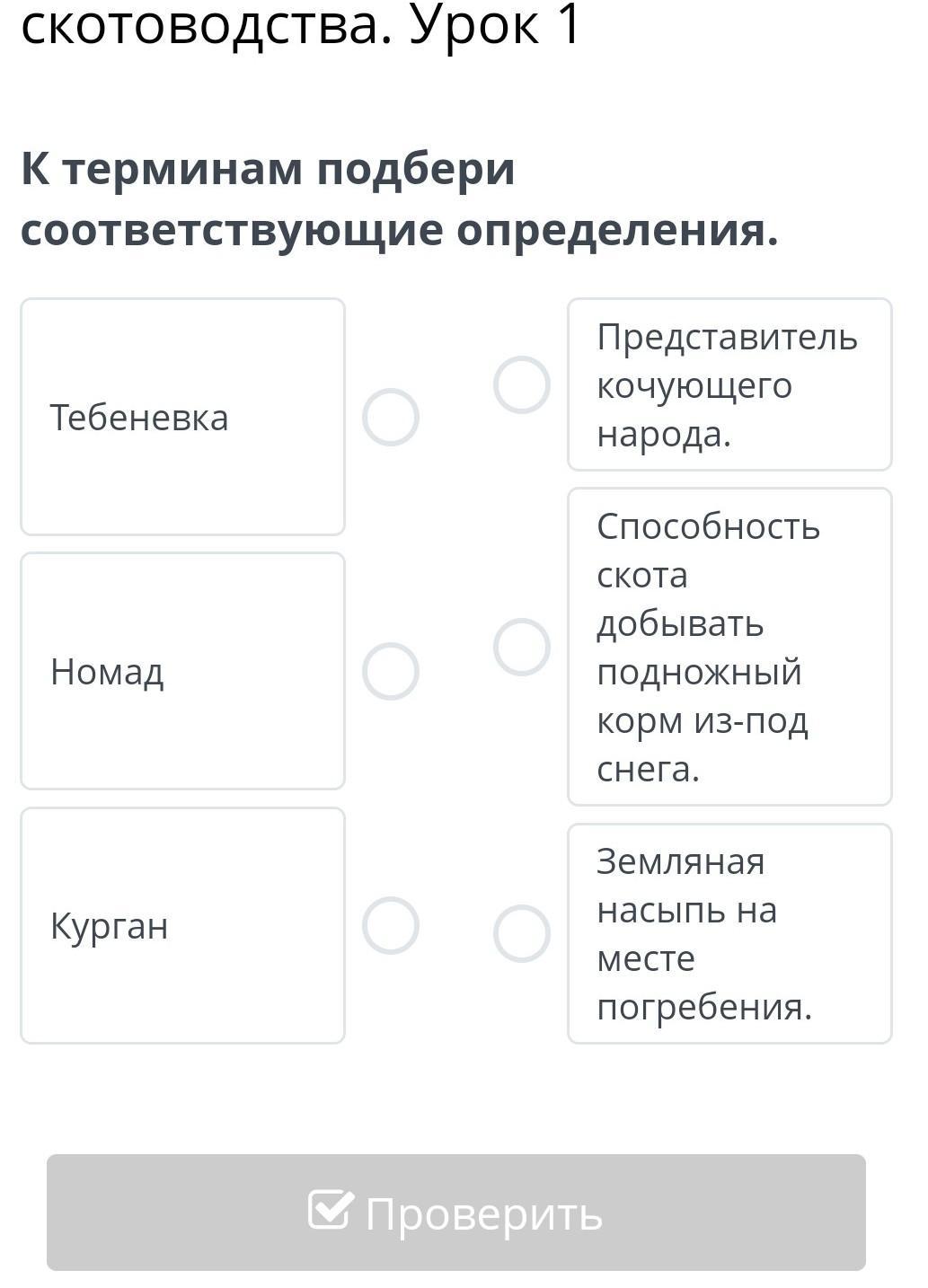Click the checkmark icon on Проверить button
Screen dimensions: 928x1288
tap(330, 1210)
